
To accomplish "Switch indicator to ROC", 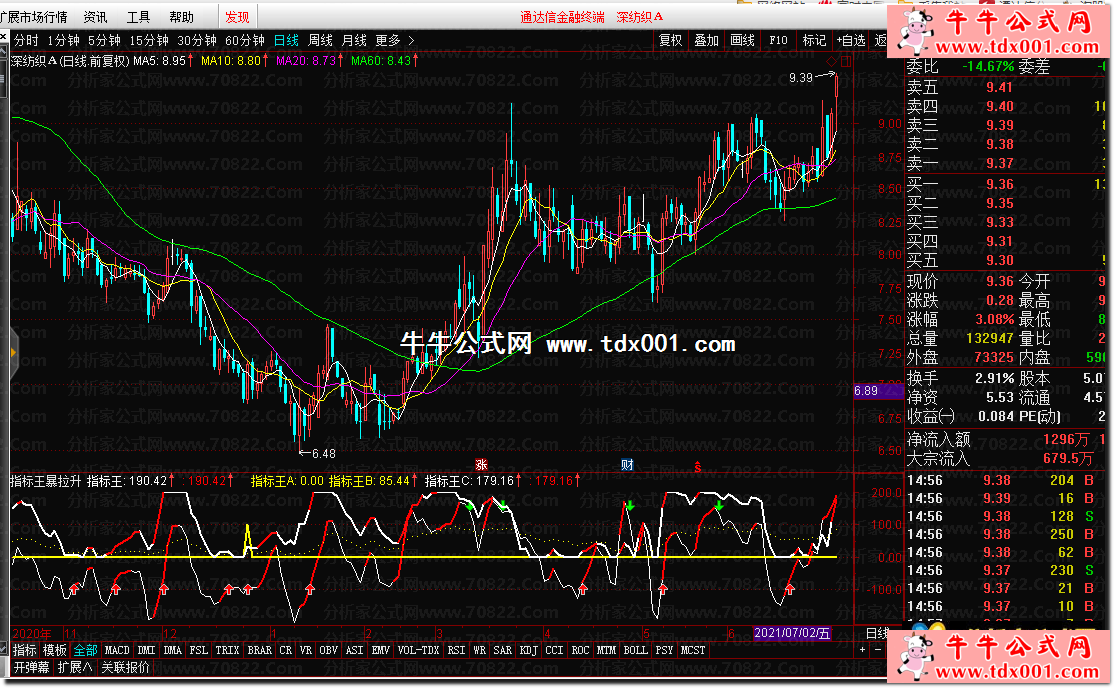I will click(x=580, y=650).
